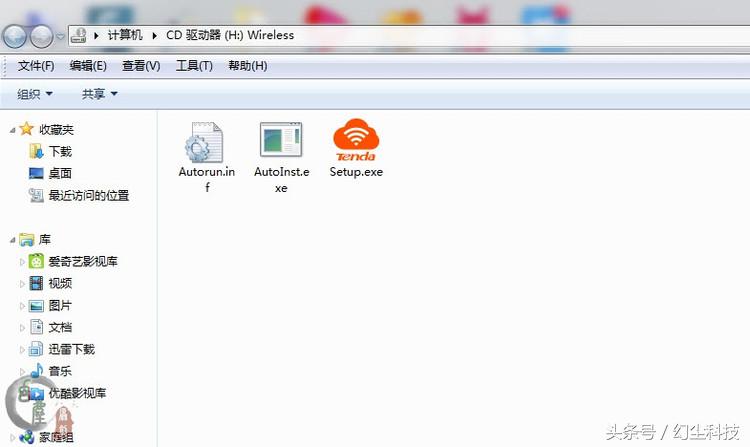Click the forward navigation arrow button
Screen dimensions: 750x447
point(41,36)
